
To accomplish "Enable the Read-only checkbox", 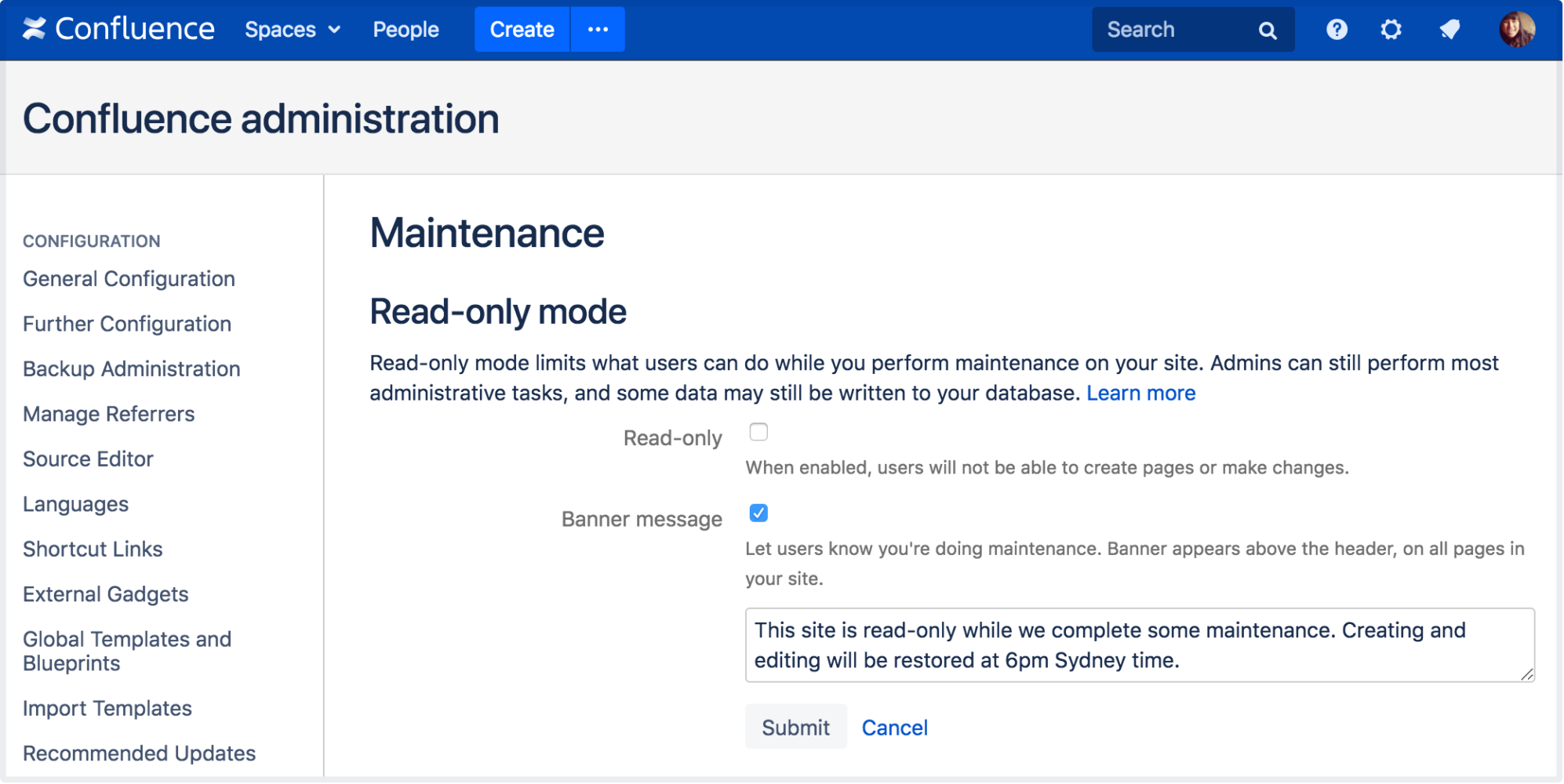I will (x=758, y=431).
